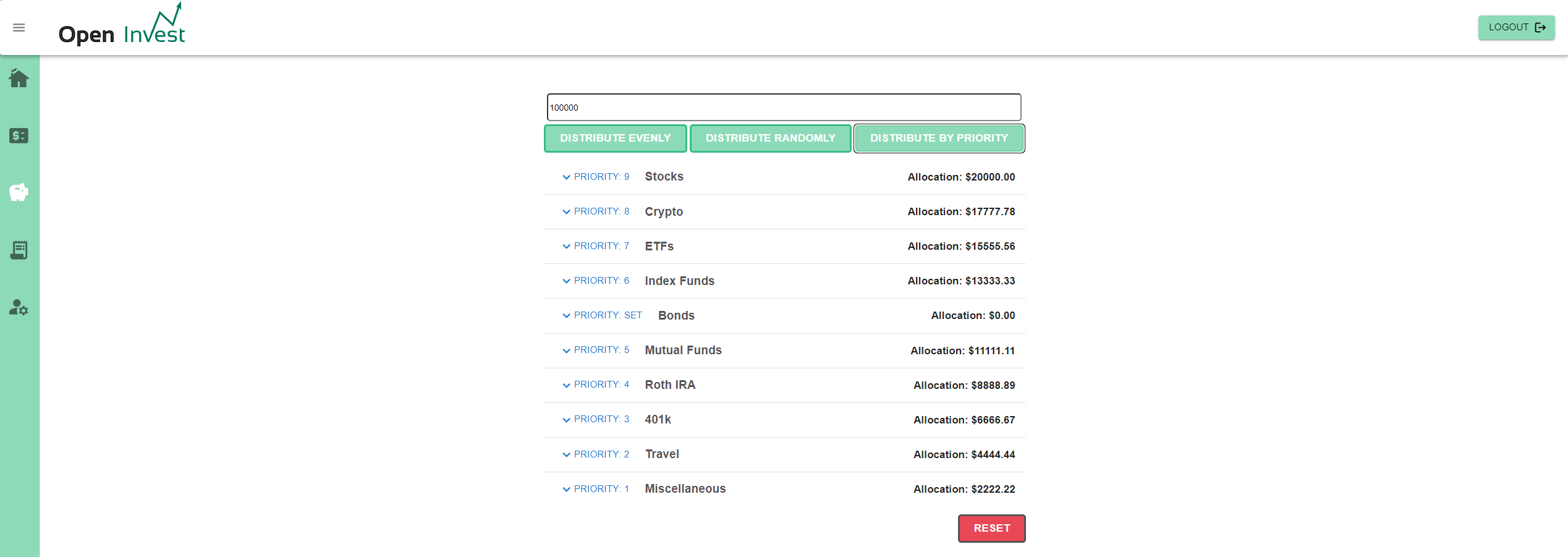Open the hamburger menu icon
Screen dimensions: 1568x557
19,28
